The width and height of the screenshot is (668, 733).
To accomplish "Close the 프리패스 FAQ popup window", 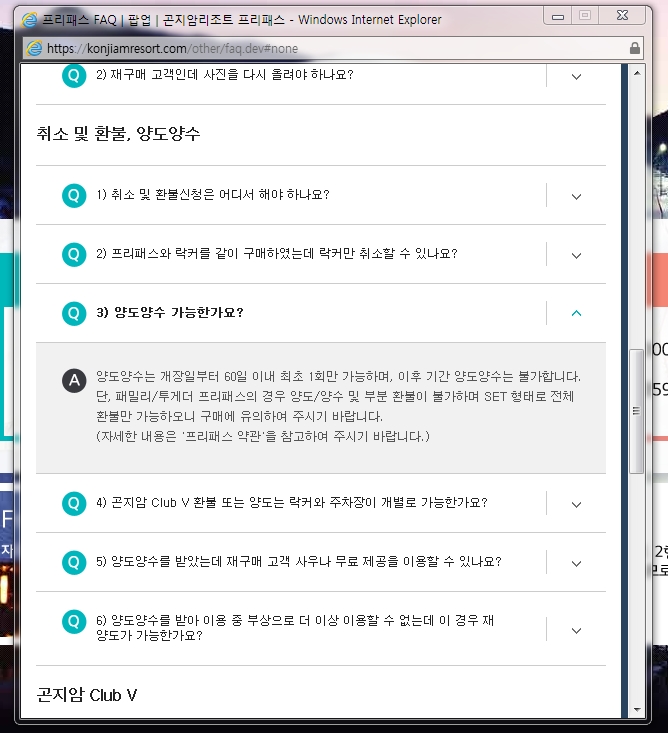I will 622,16.
